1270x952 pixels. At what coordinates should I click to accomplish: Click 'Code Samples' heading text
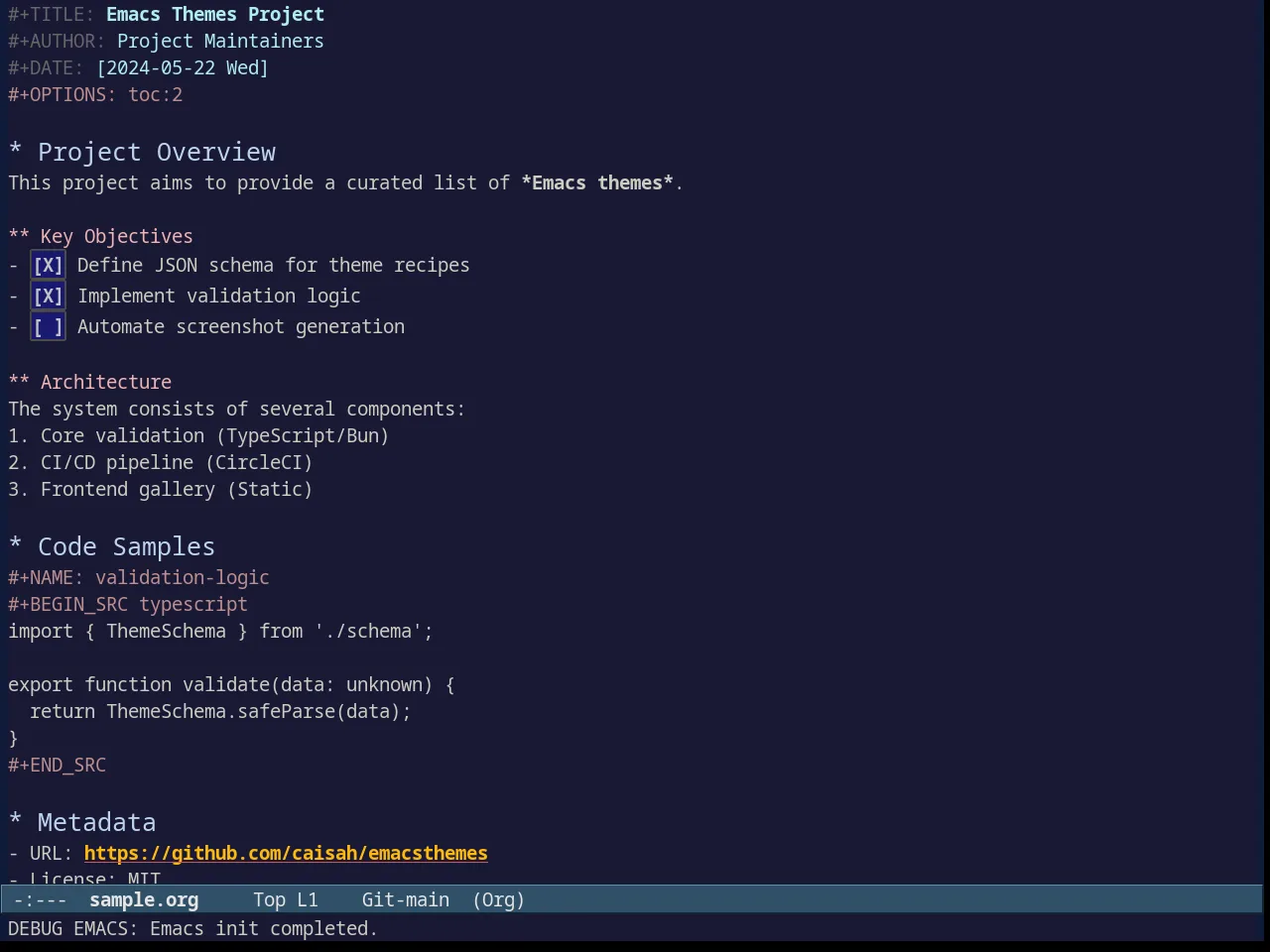(x=126, y=546)
